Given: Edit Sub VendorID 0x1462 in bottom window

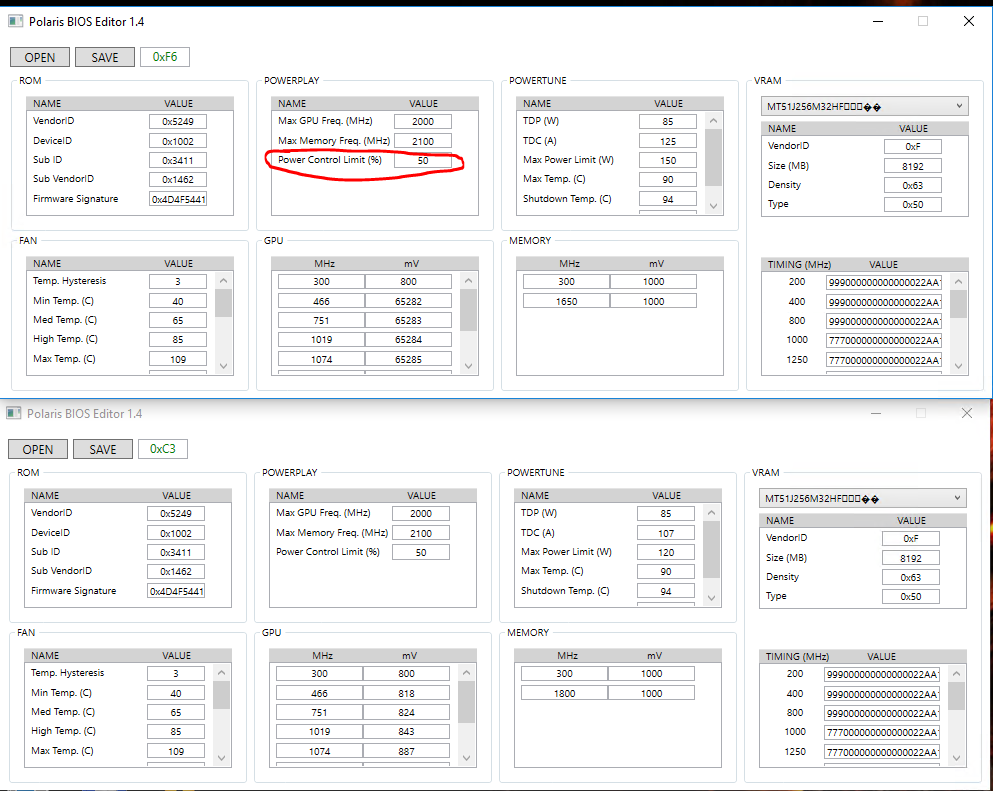Looking at the screenshot, I should point(176,571).
